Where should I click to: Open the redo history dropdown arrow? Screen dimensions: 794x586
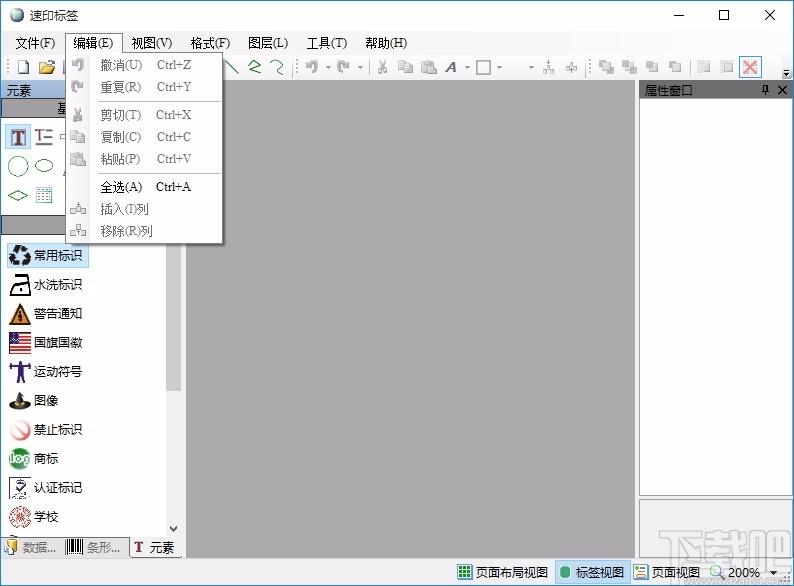[360, 67]
